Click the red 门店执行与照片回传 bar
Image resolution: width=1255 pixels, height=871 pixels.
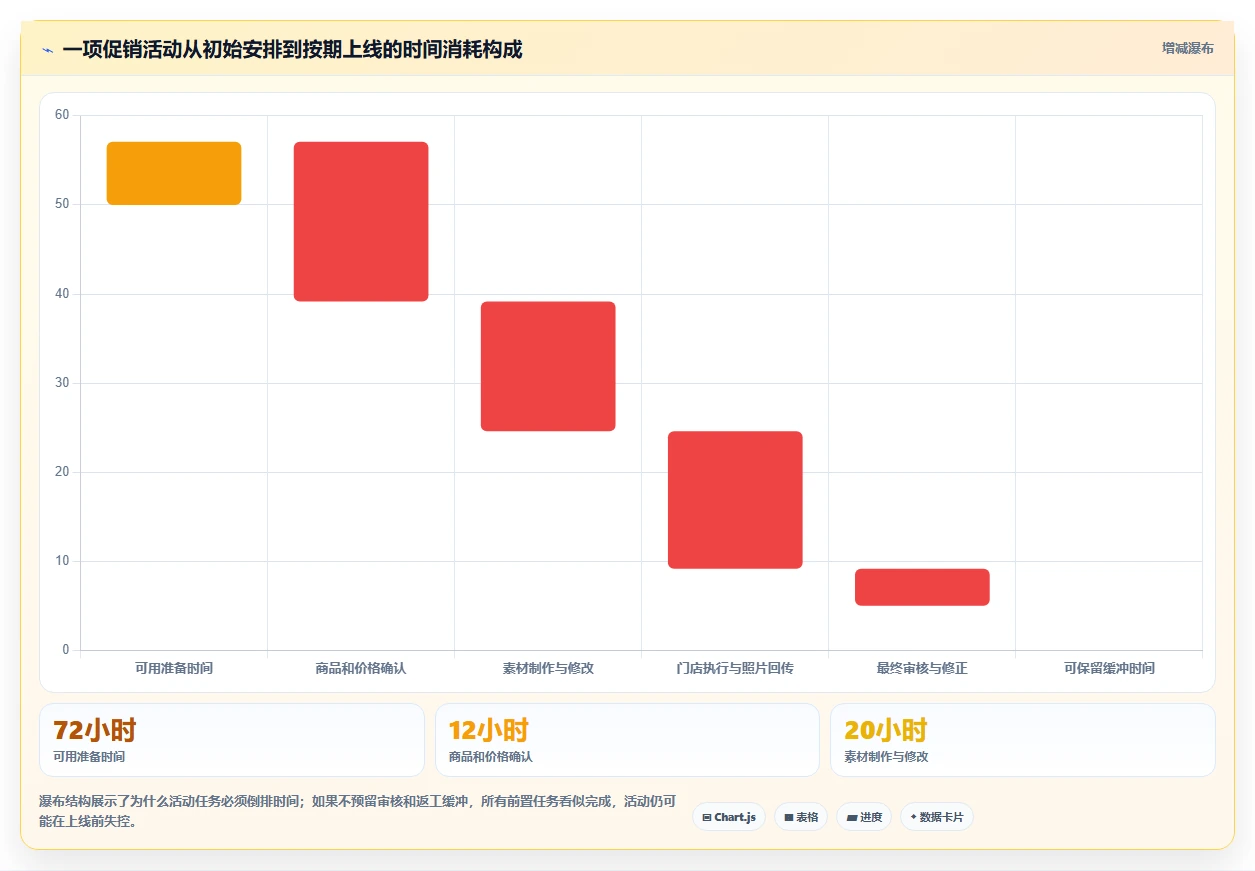click(x=735, y=500)
